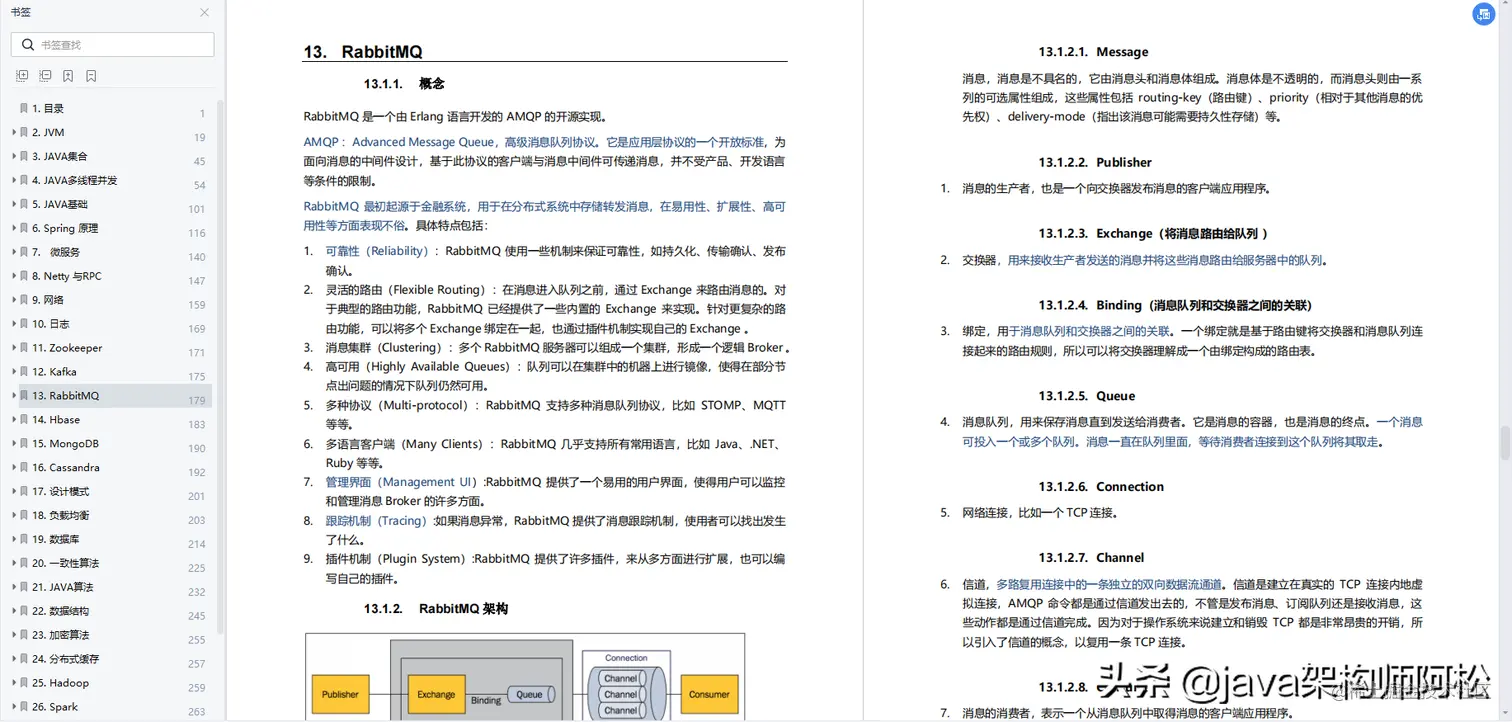Click blue text 跟踪机制（Tracing）
Screen dimensions: 1512x722
coord(379,521)
